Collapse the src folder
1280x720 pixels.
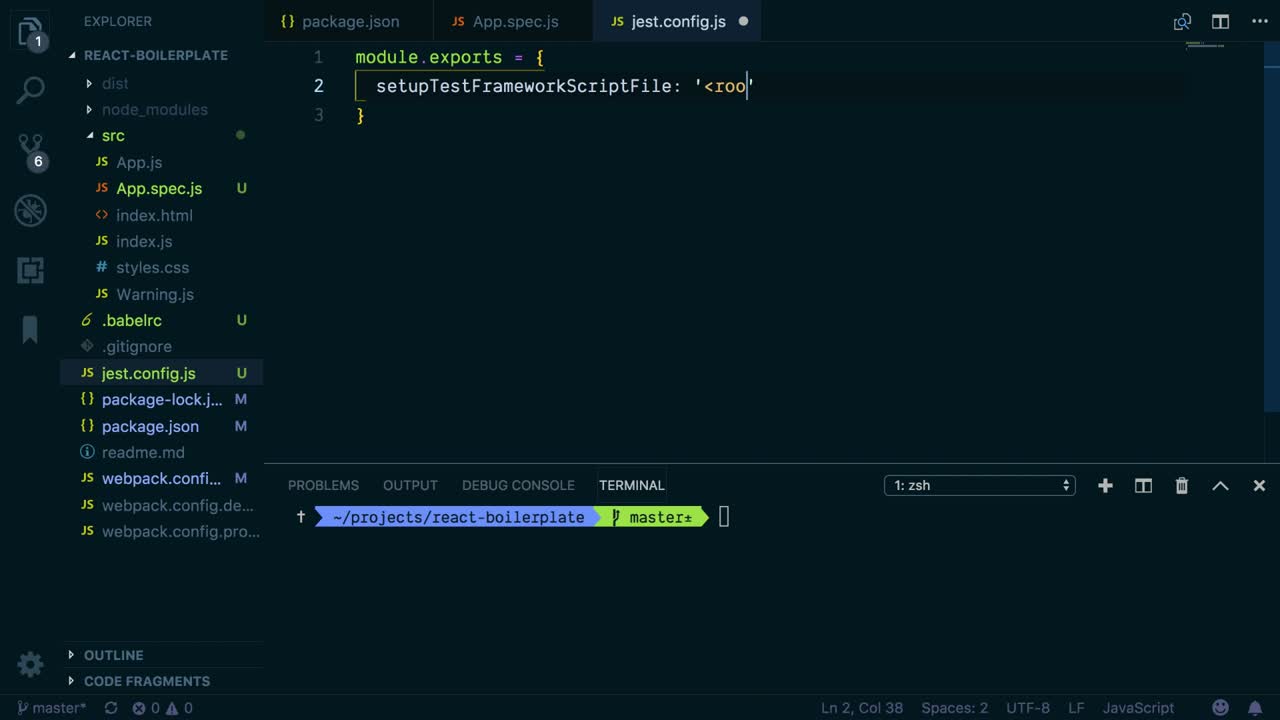[x=112, y=135]
